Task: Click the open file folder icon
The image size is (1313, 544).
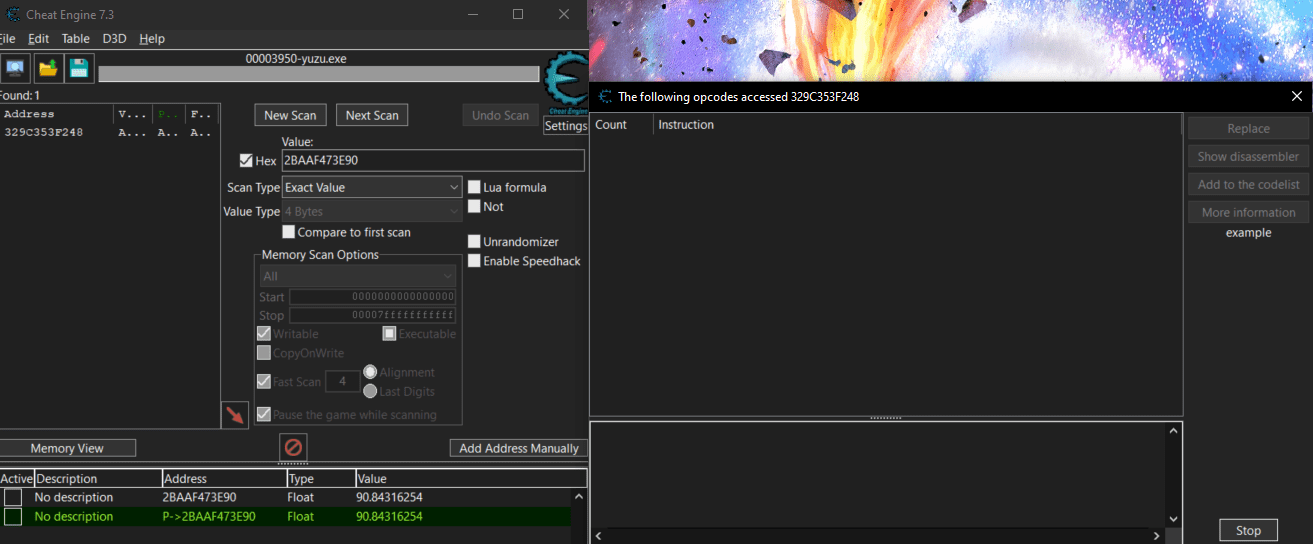Action: click(x=47, y=68)
